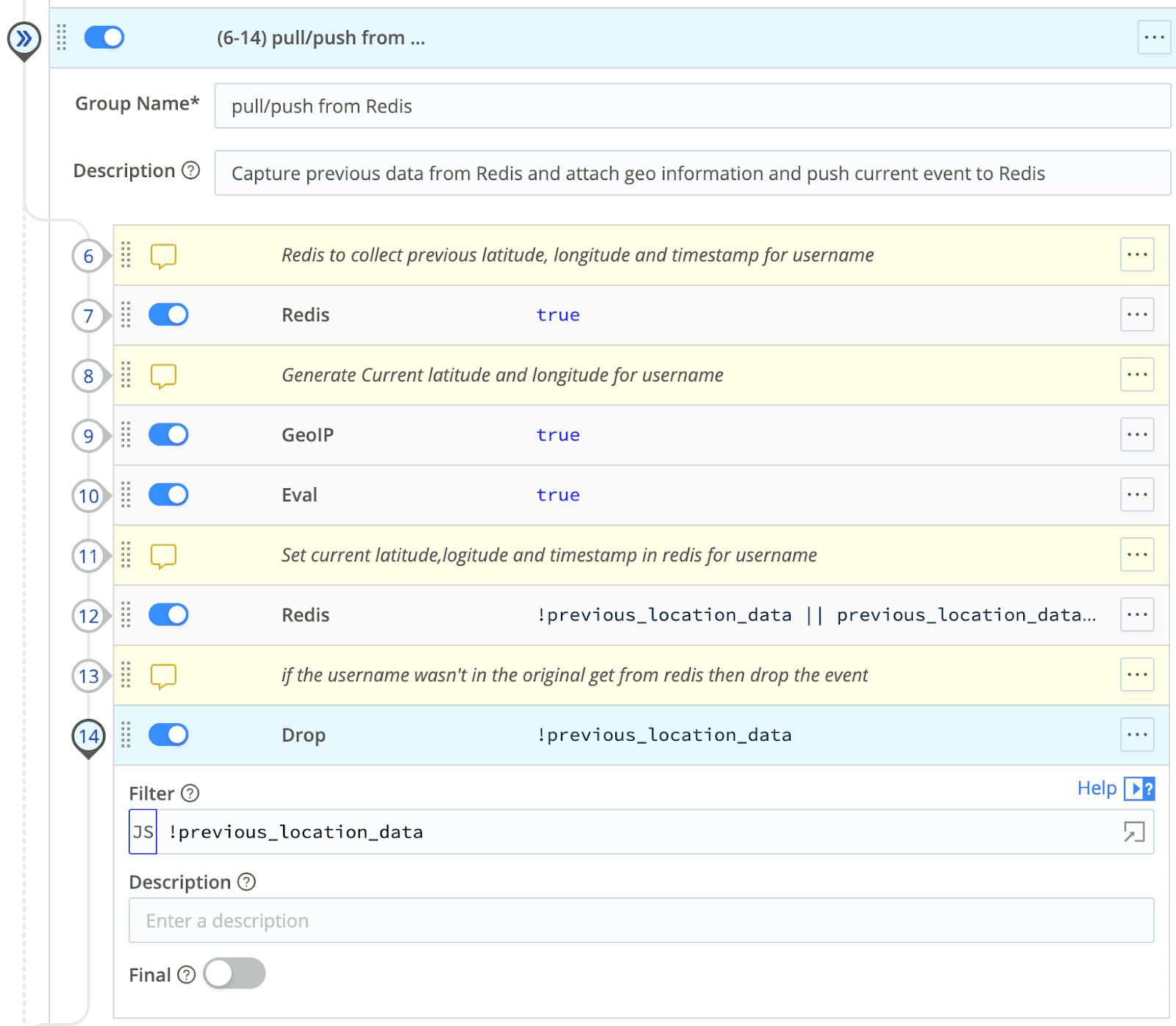This screenshot has width=1176, height=1026.
Task: Click the JS badge in Filter field
Action: pyautogui.click(x=143, y=832)
